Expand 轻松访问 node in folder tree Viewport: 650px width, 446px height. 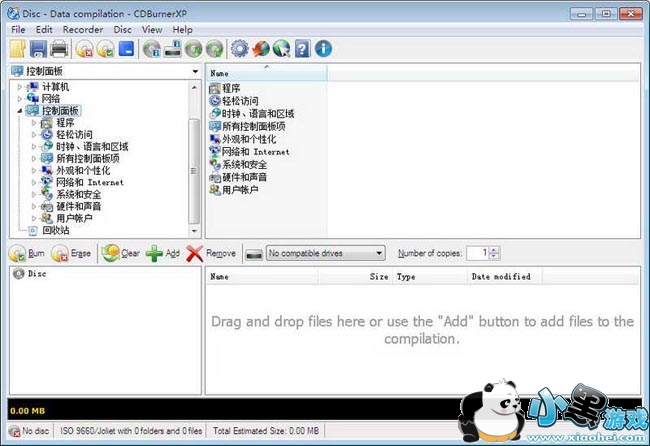(34, 135)
